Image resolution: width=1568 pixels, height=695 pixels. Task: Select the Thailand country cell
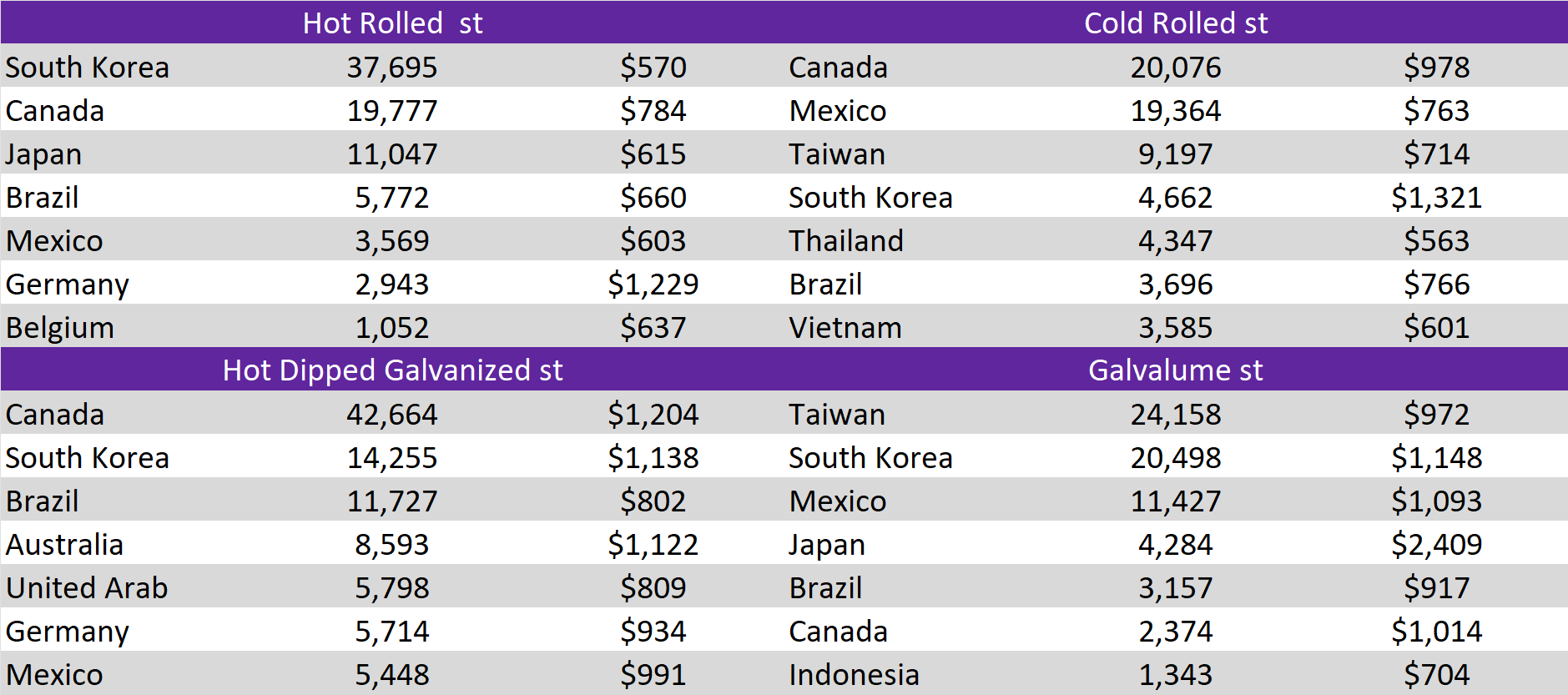(x=845, y=240)
